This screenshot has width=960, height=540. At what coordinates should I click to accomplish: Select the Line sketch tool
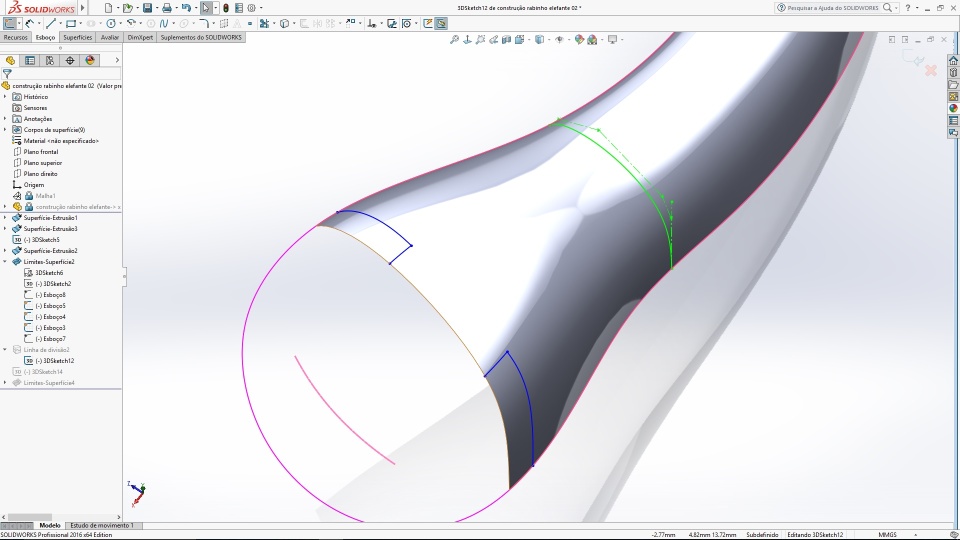(x=51, y=23)
